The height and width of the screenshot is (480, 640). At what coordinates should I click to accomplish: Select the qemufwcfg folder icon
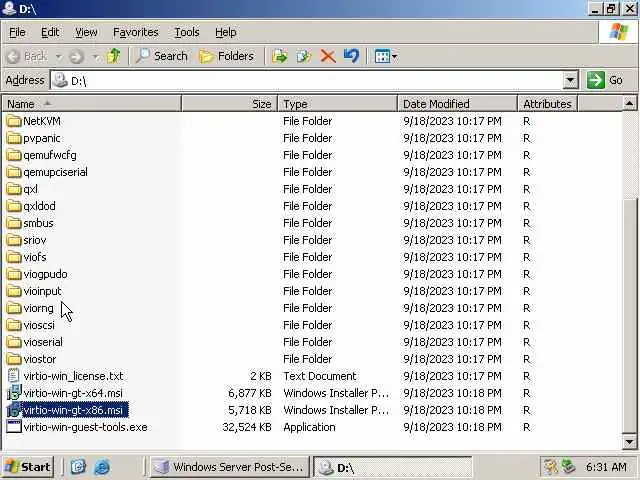(14, 155)
